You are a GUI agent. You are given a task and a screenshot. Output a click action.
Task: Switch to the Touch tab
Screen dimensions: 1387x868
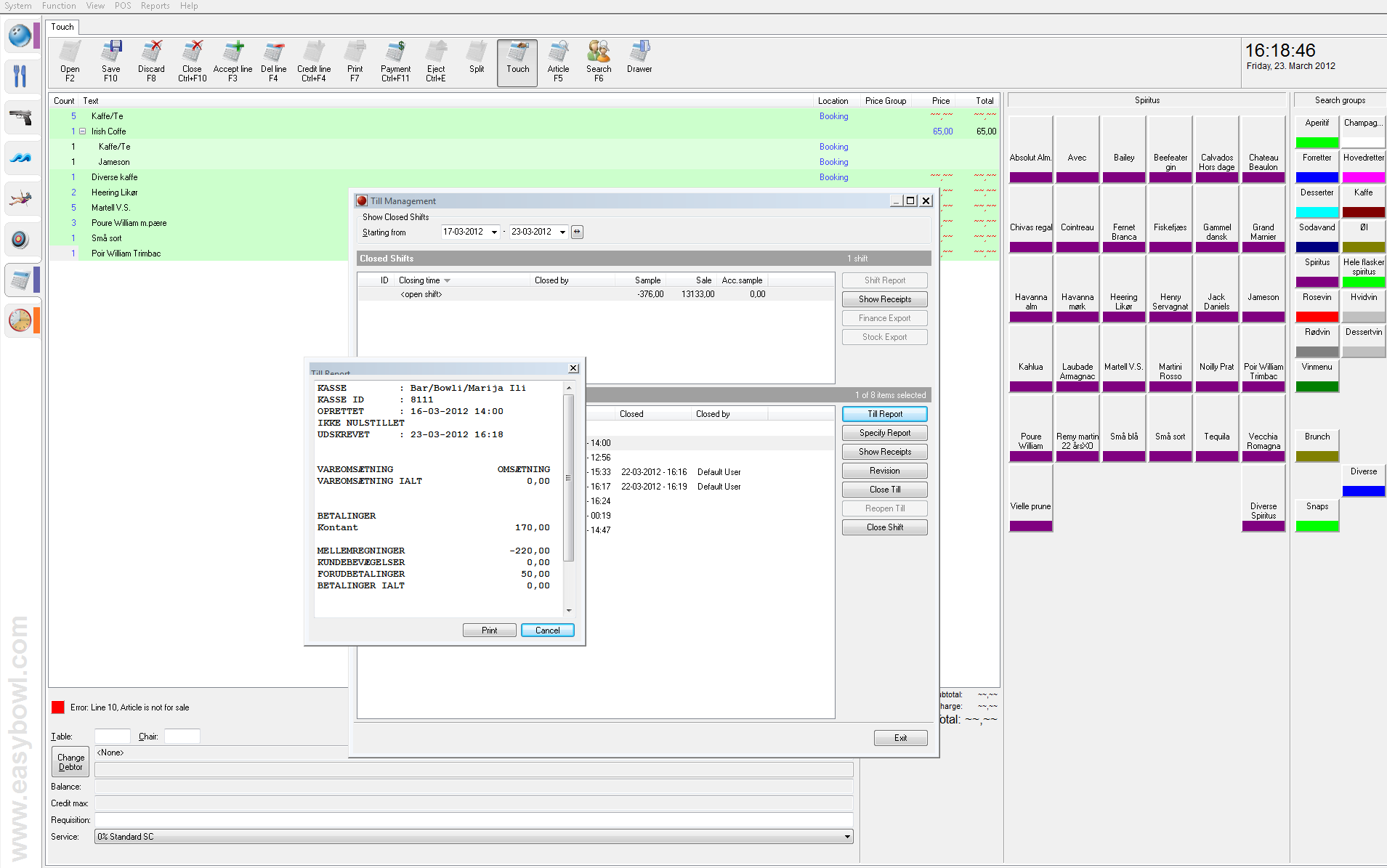(62, 27)
